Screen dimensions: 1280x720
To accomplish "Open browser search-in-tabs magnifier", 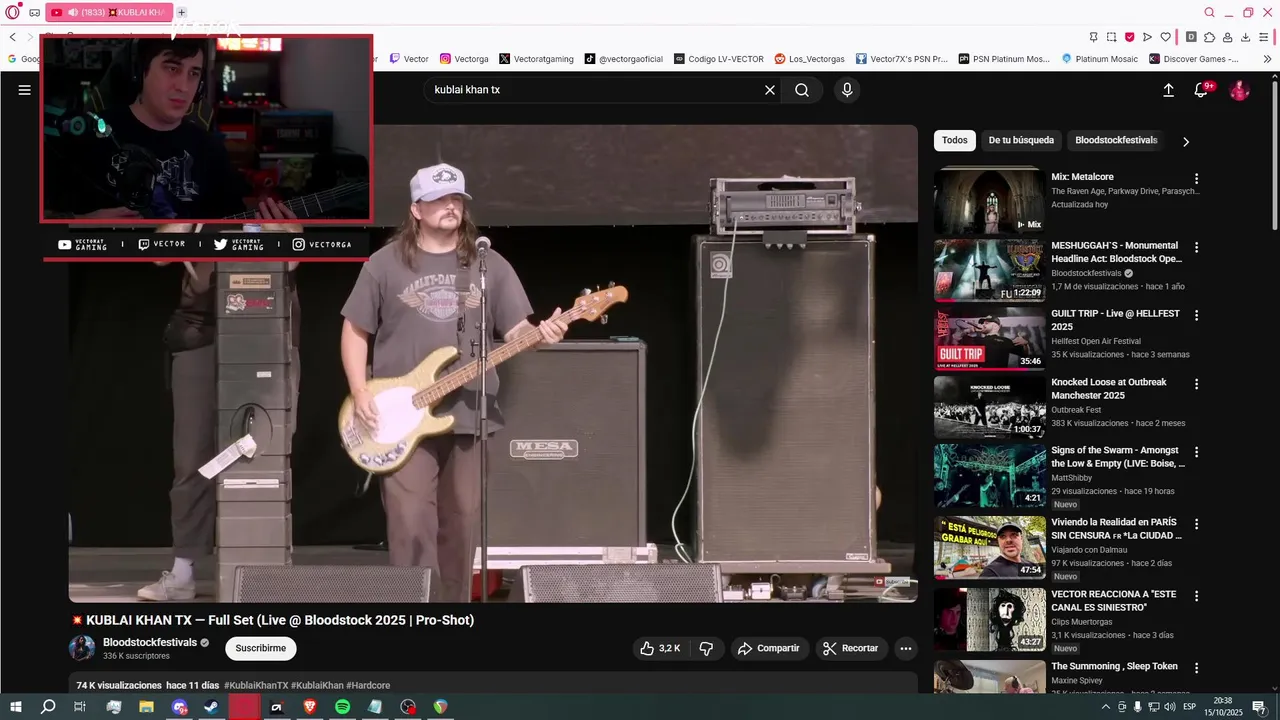I will (x=1209, y=12).
